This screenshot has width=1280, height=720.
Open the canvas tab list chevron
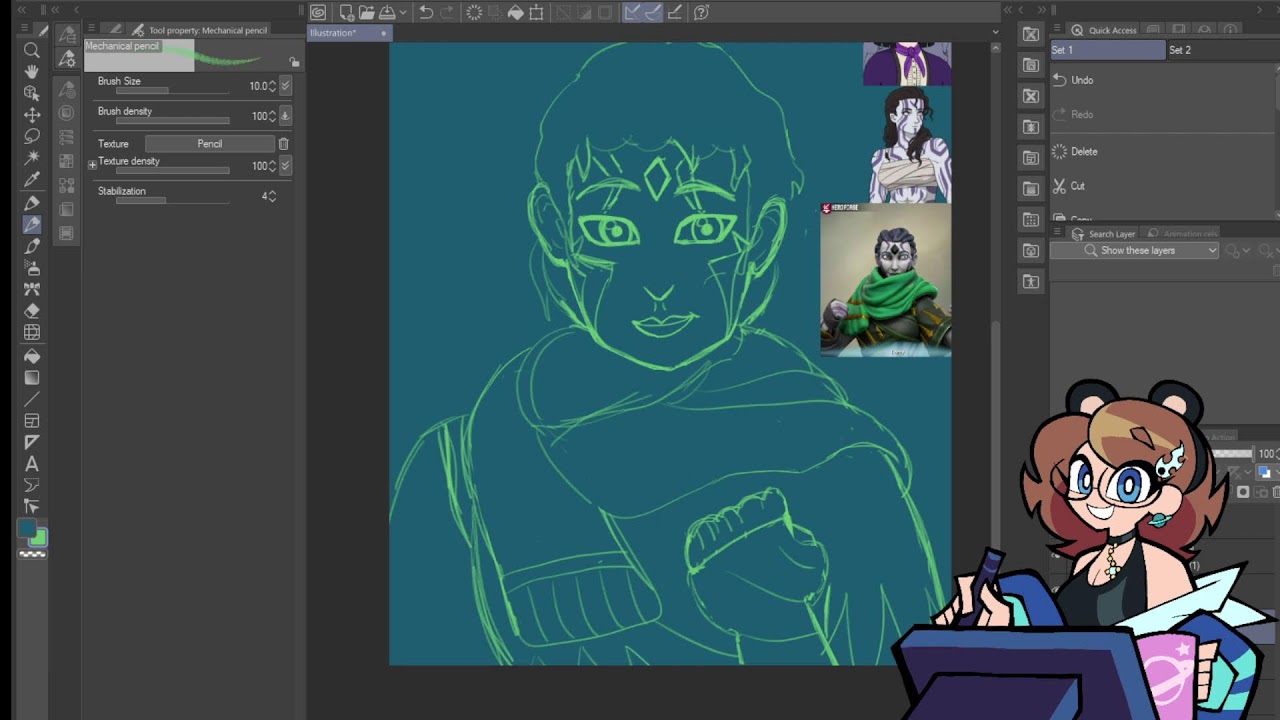(x=995, y=32)
